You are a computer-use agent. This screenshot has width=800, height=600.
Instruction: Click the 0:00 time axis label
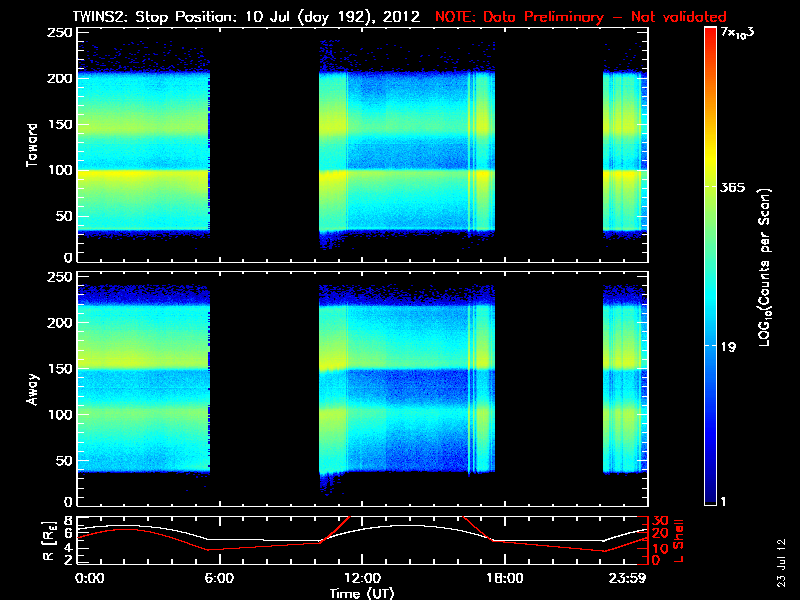(x=89, y=578)
